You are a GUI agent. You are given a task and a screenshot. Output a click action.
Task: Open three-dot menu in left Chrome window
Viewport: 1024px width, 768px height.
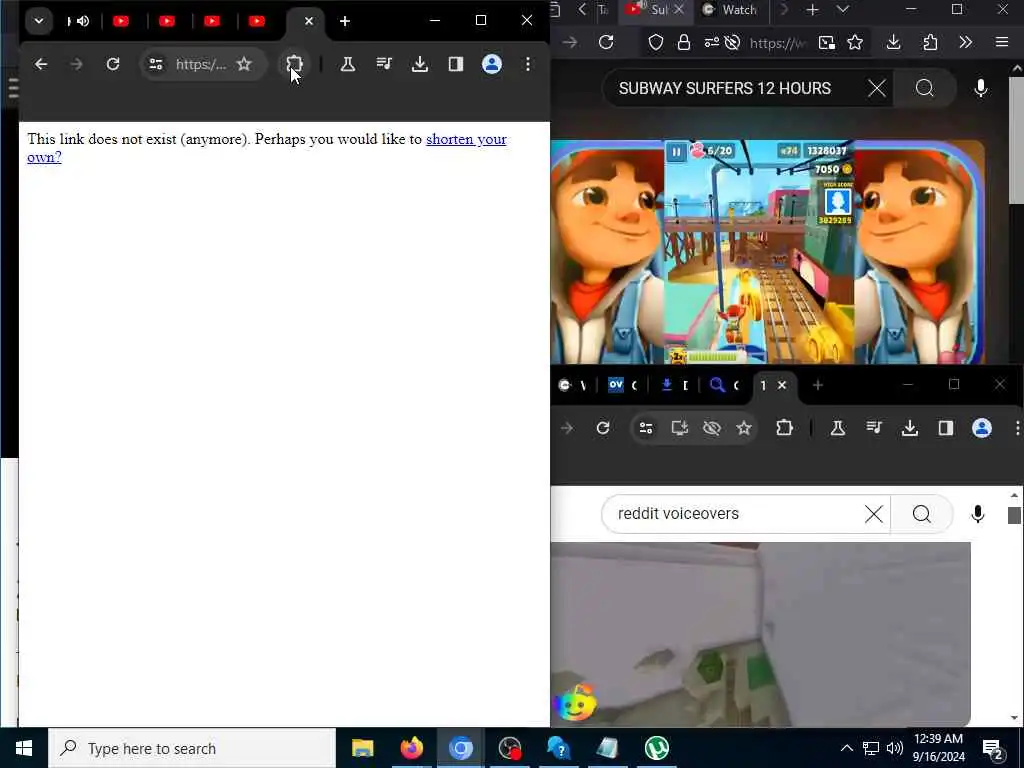tap(528, 64)
